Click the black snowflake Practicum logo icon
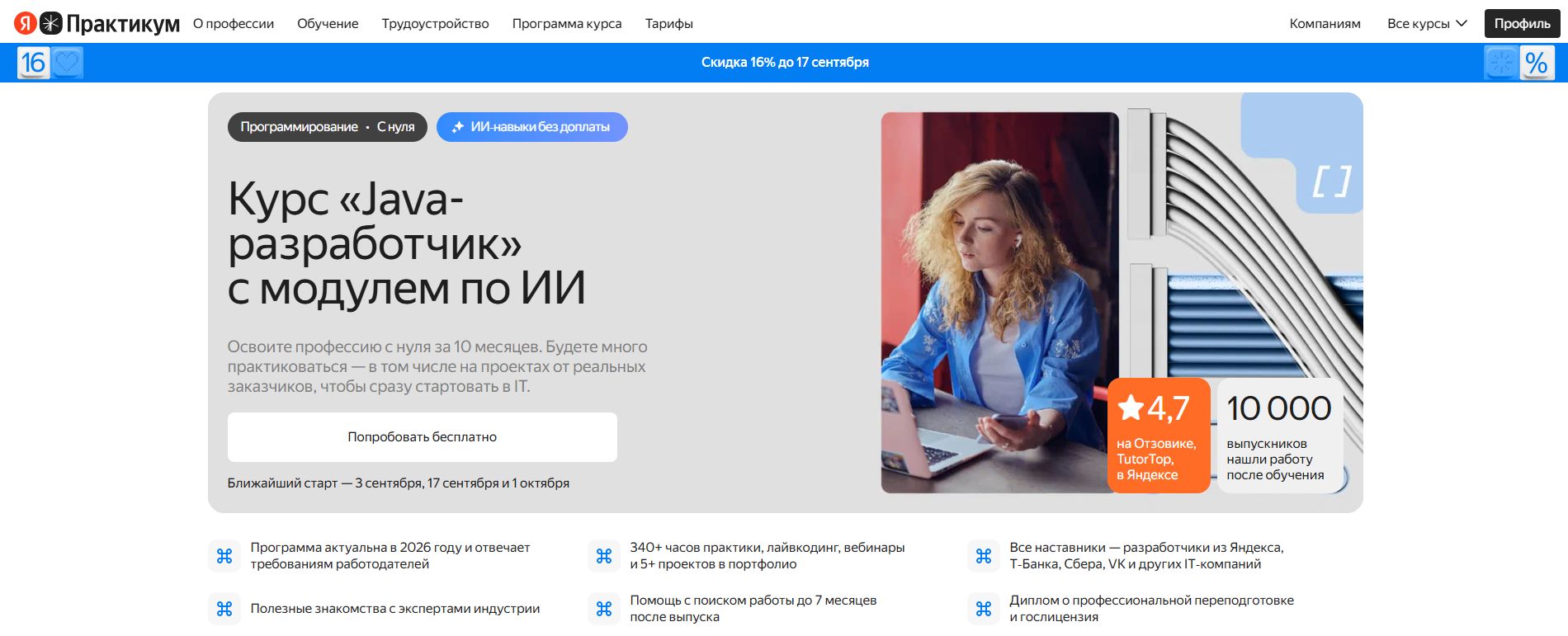The height and width of the screenshot is (636, 1568). [x=51, y=23]
